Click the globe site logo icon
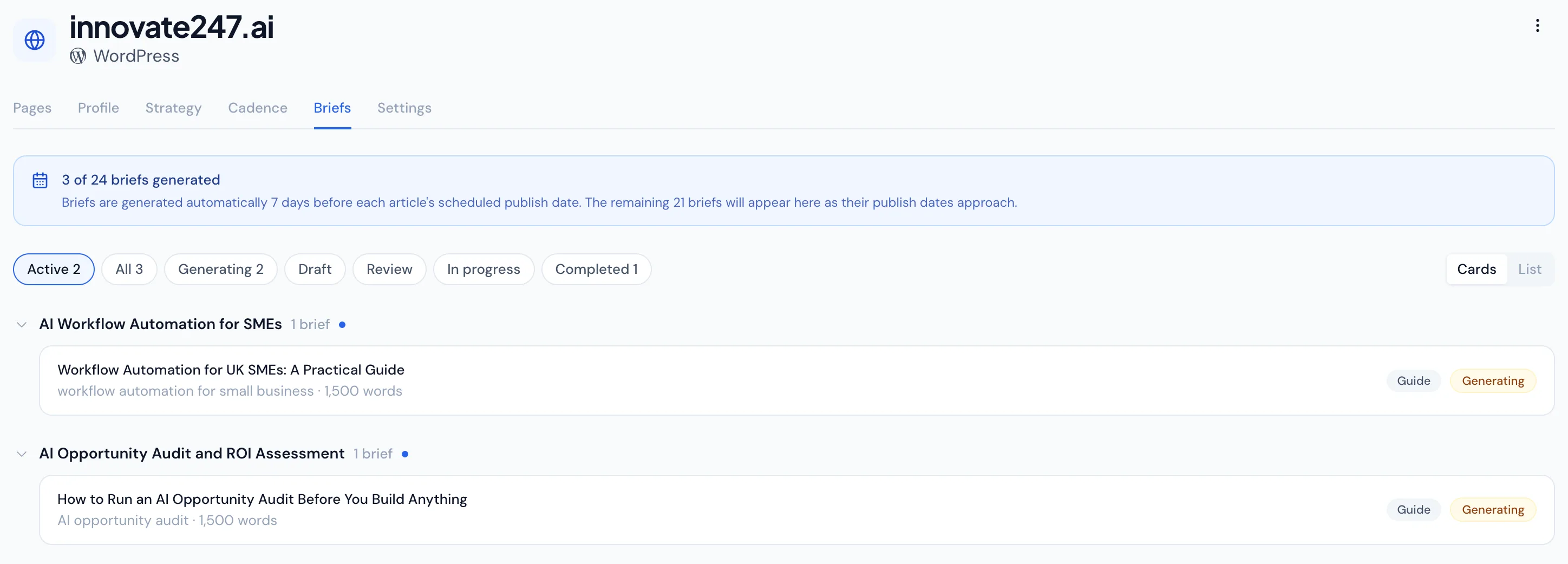This screenshot has width=1568, height=564. pos(34,39)
